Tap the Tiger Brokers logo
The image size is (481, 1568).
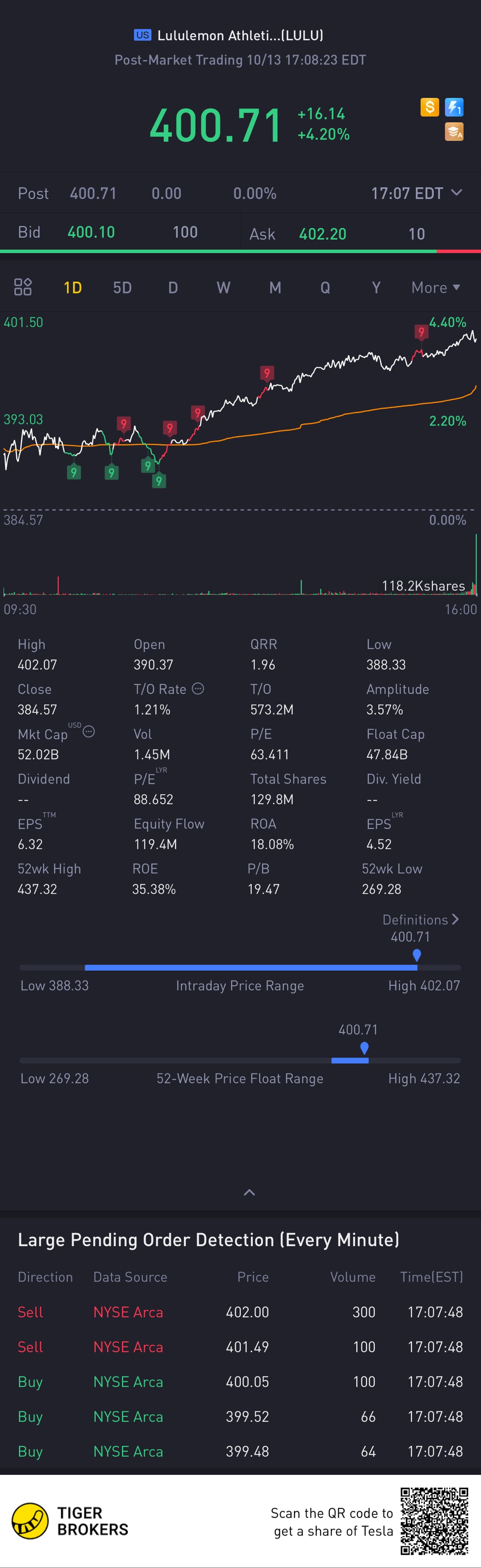click(71, 1521)
